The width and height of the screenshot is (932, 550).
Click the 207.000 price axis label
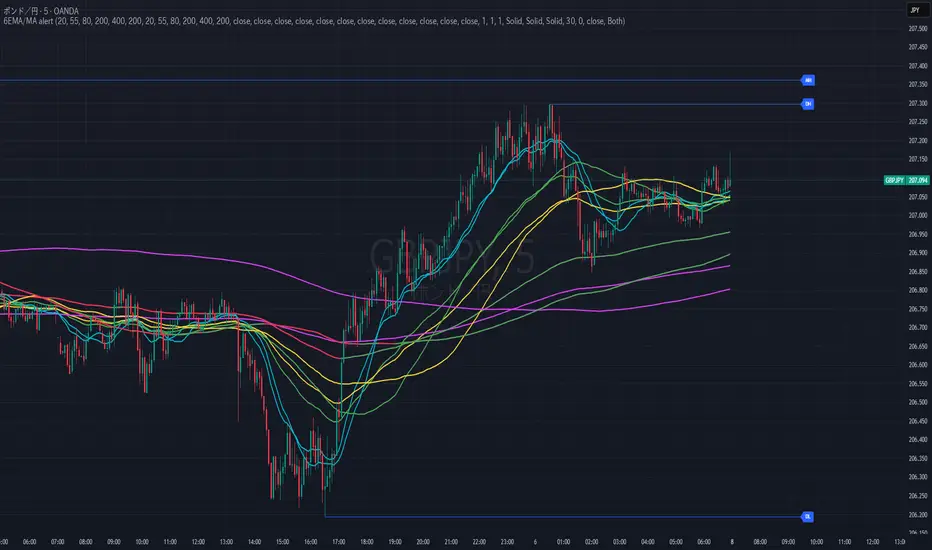[x=918, y=215]
